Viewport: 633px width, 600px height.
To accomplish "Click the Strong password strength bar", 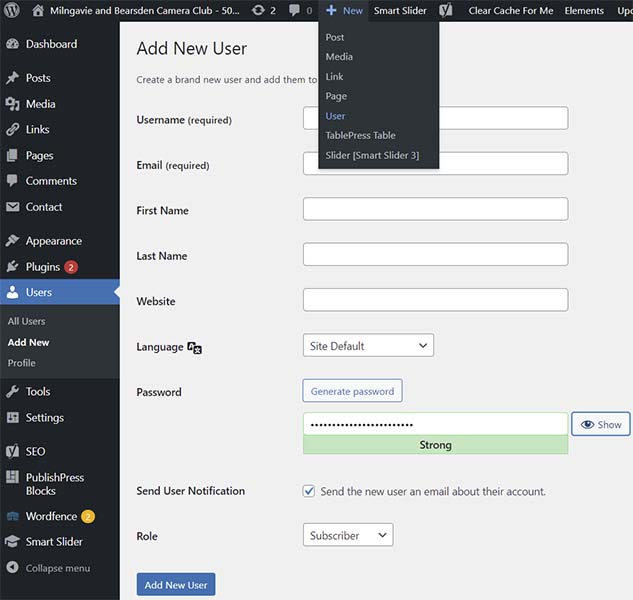I will (436, 445).
